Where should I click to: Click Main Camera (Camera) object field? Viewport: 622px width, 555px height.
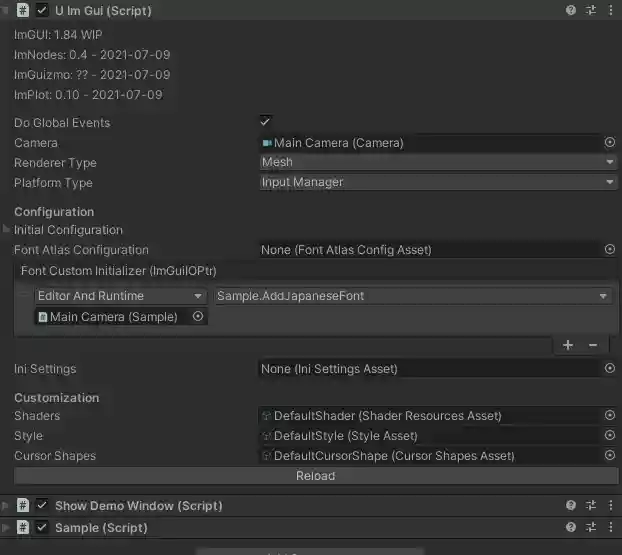tap(431, 143)
